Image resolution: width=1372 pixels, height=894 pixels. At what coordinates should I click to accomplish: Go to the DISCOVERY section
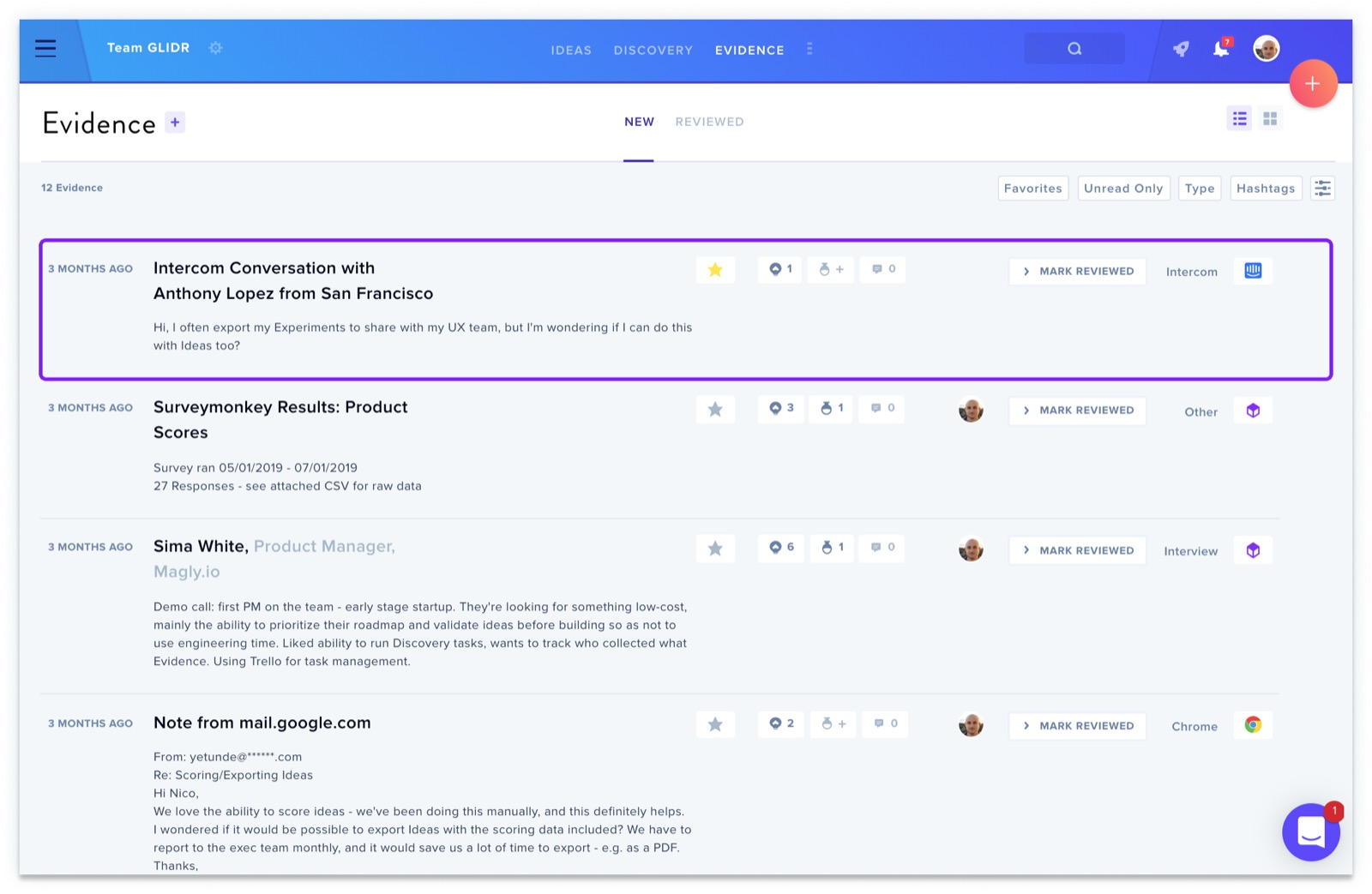pos(653,51)
